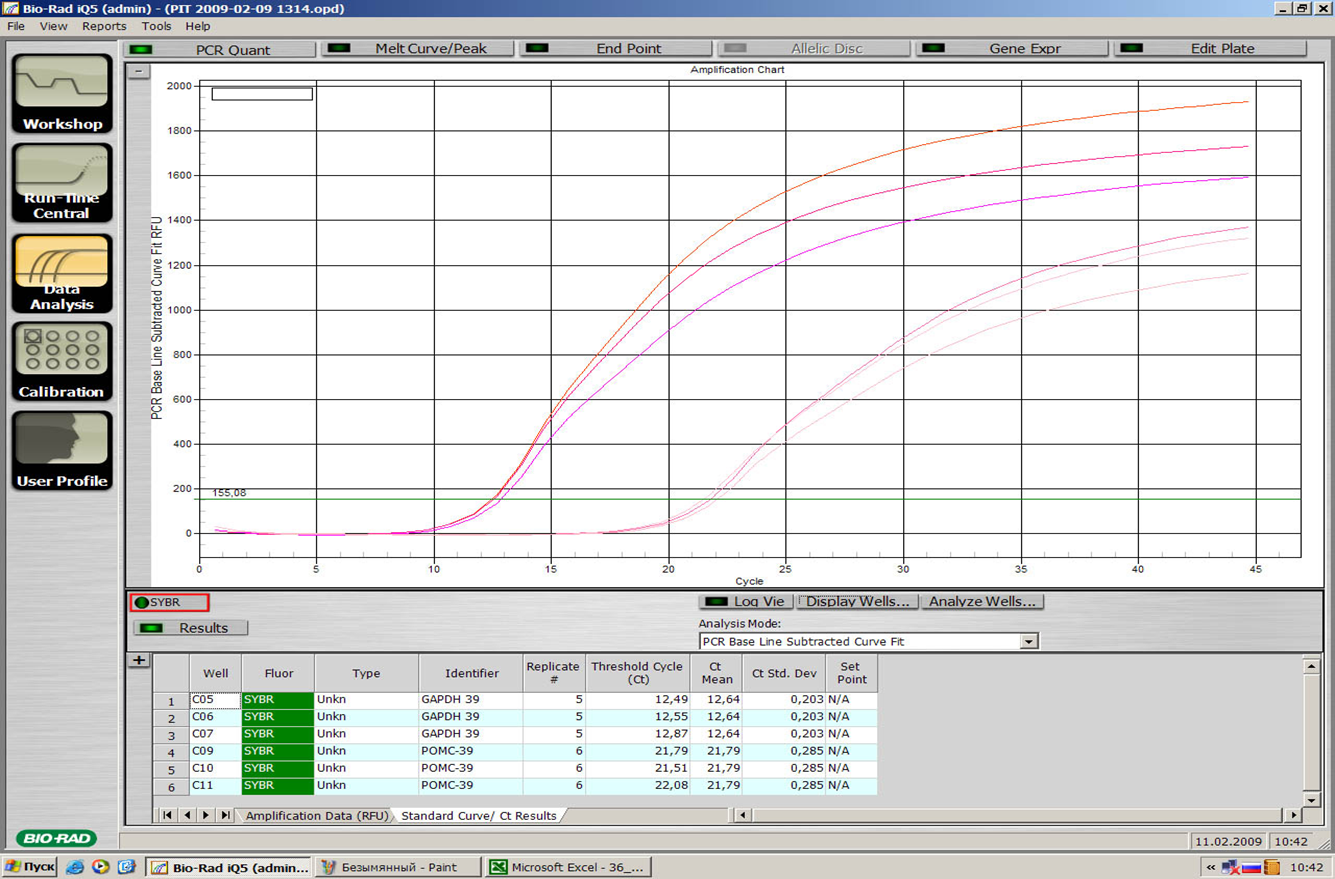This screenshot has height=879, width=1335.
Task: Open Internet Explorer quick launch icon
Action: click(75, 867)
